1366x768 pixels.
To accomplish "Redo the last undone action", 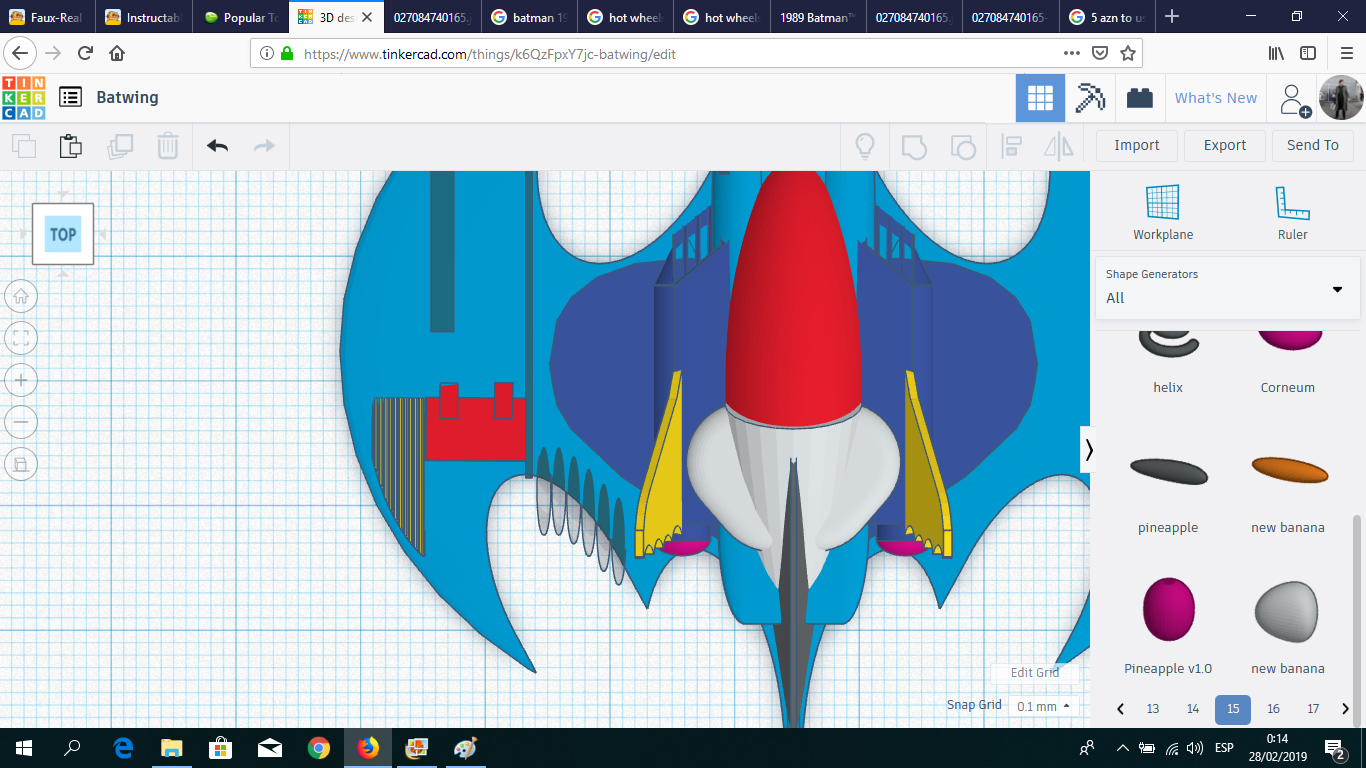I will point(264,146).
